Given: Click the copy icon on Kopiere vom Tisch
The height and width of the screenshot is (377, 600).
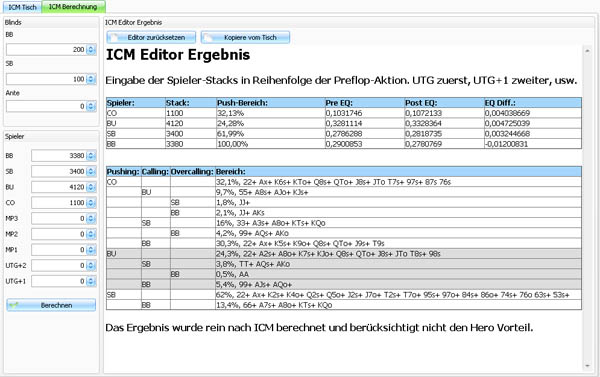Looking at the screenshot, I should point(208,38).
